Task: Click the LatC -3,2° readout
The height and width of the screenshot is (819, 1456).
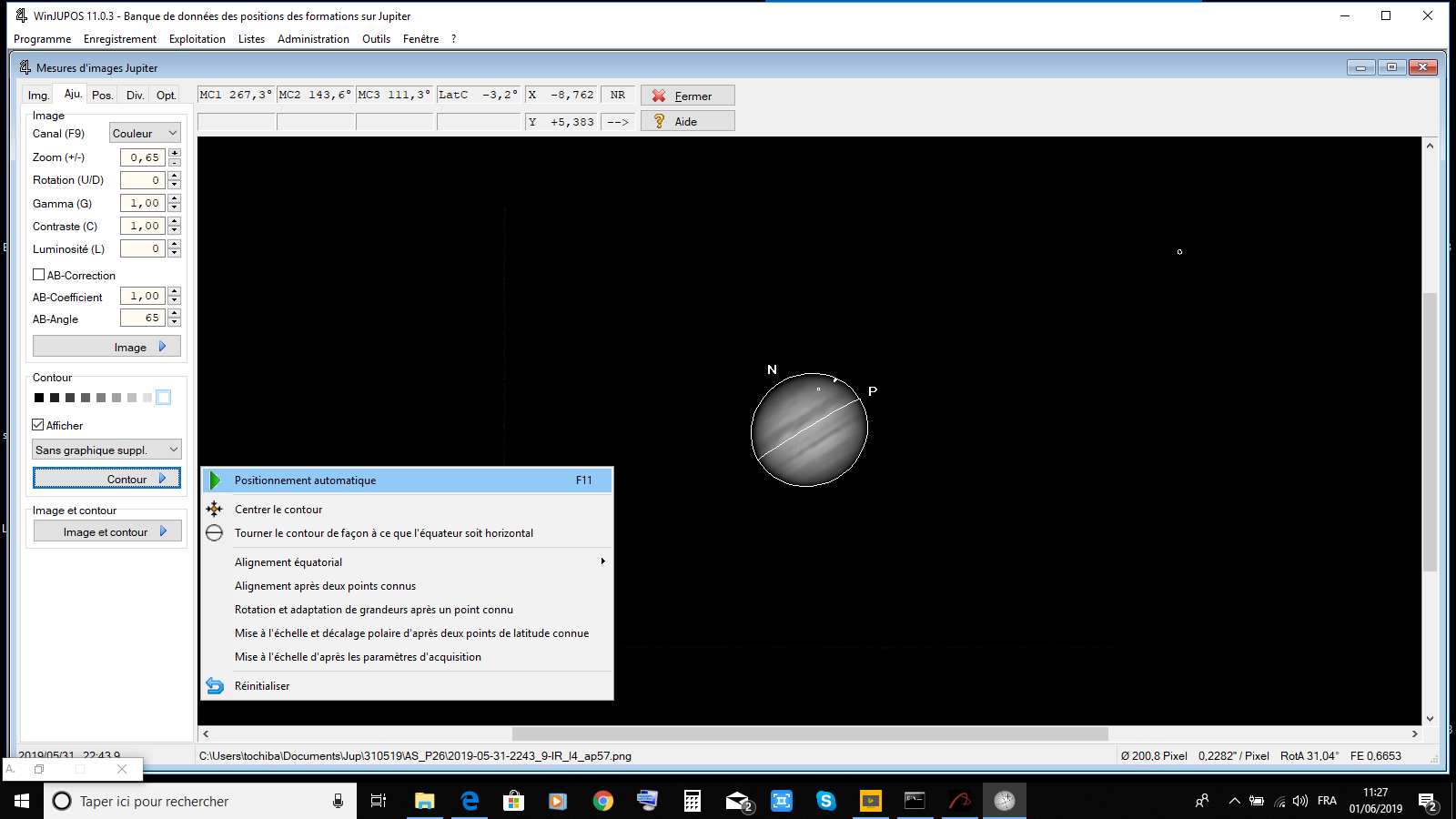Action: [478, 95]
